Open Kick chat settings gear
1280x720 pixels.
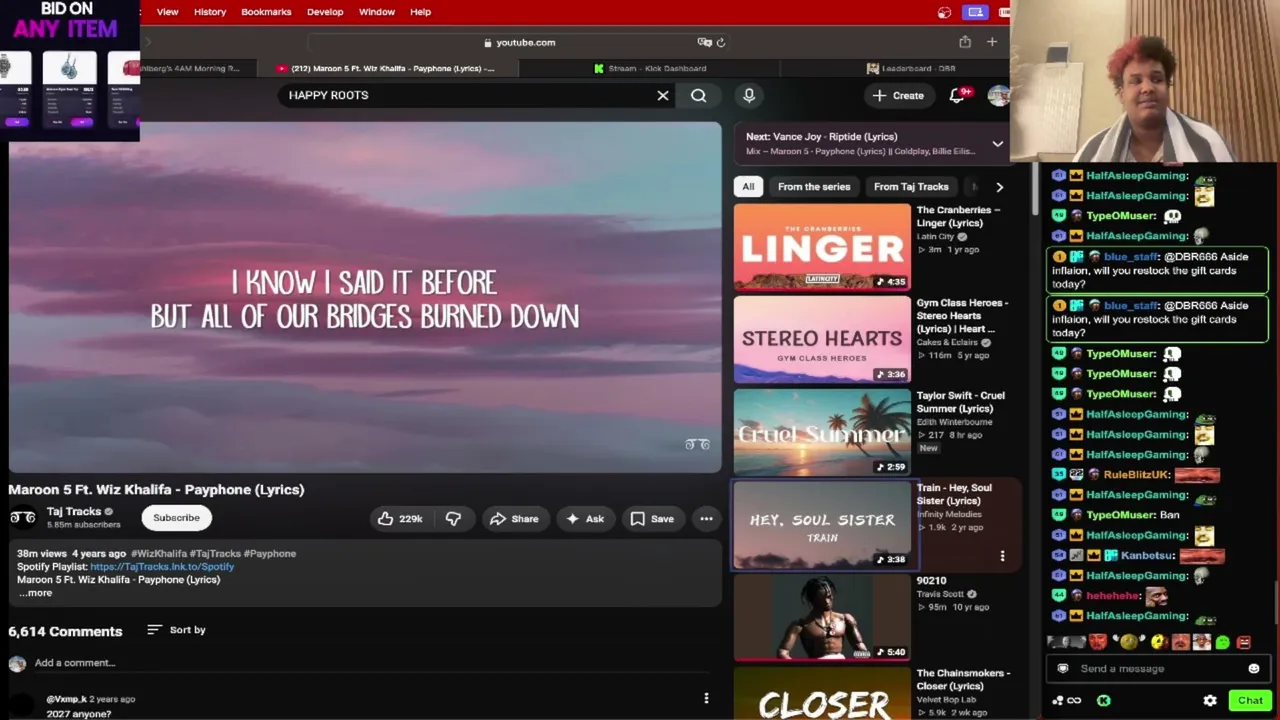pos(1210,701)
